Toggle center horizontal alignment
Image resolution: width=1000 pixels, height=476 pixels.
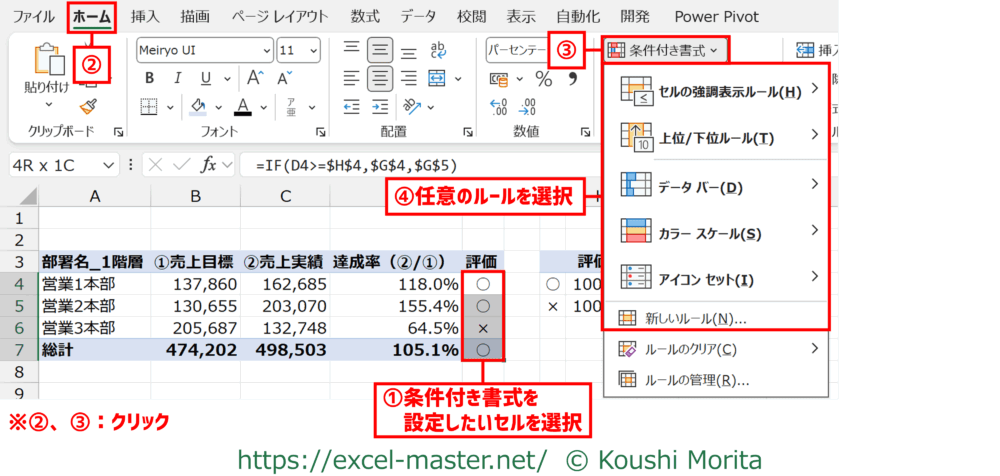(x=379, y=78)
